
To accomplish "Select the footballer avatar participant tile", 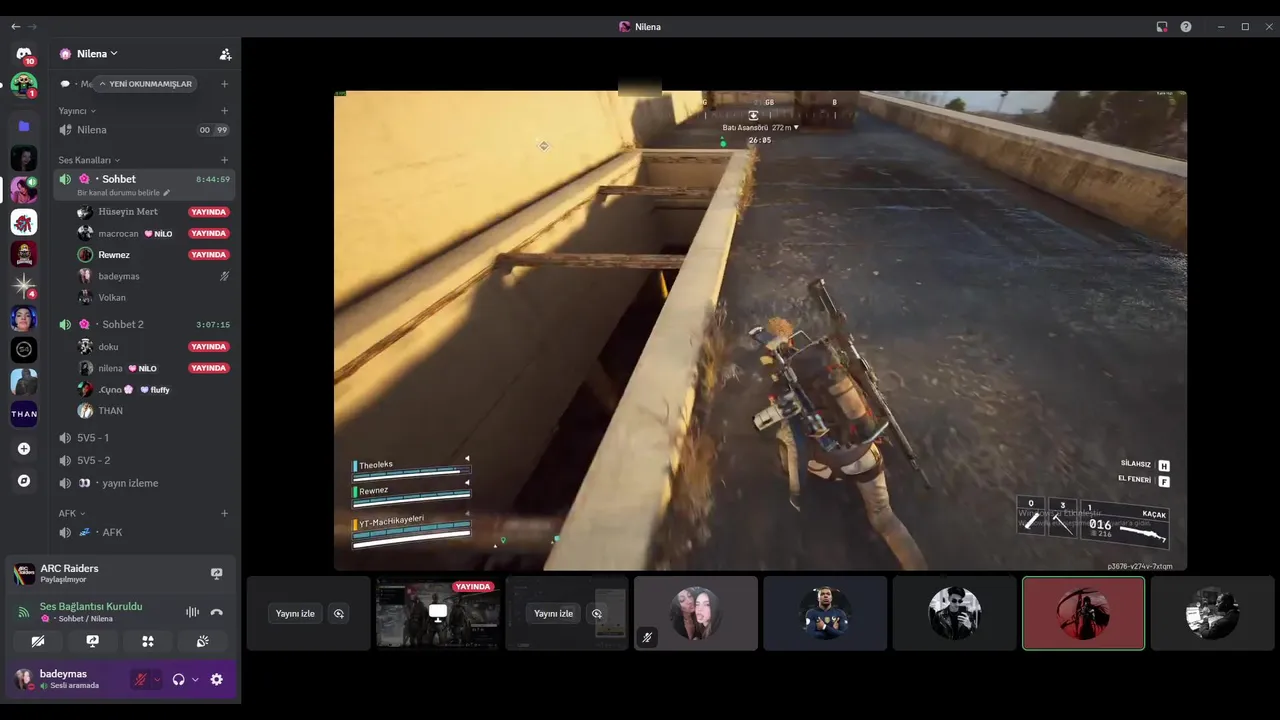I will [825, 613].
